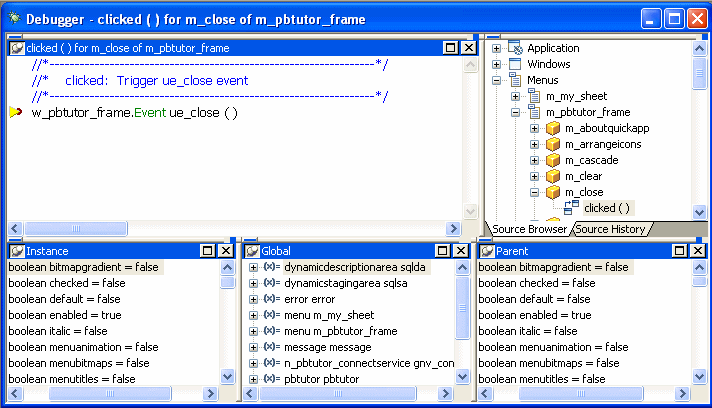Switch to the Source History tab
Viewport: 712px width, 408px height.
[610, 229]
